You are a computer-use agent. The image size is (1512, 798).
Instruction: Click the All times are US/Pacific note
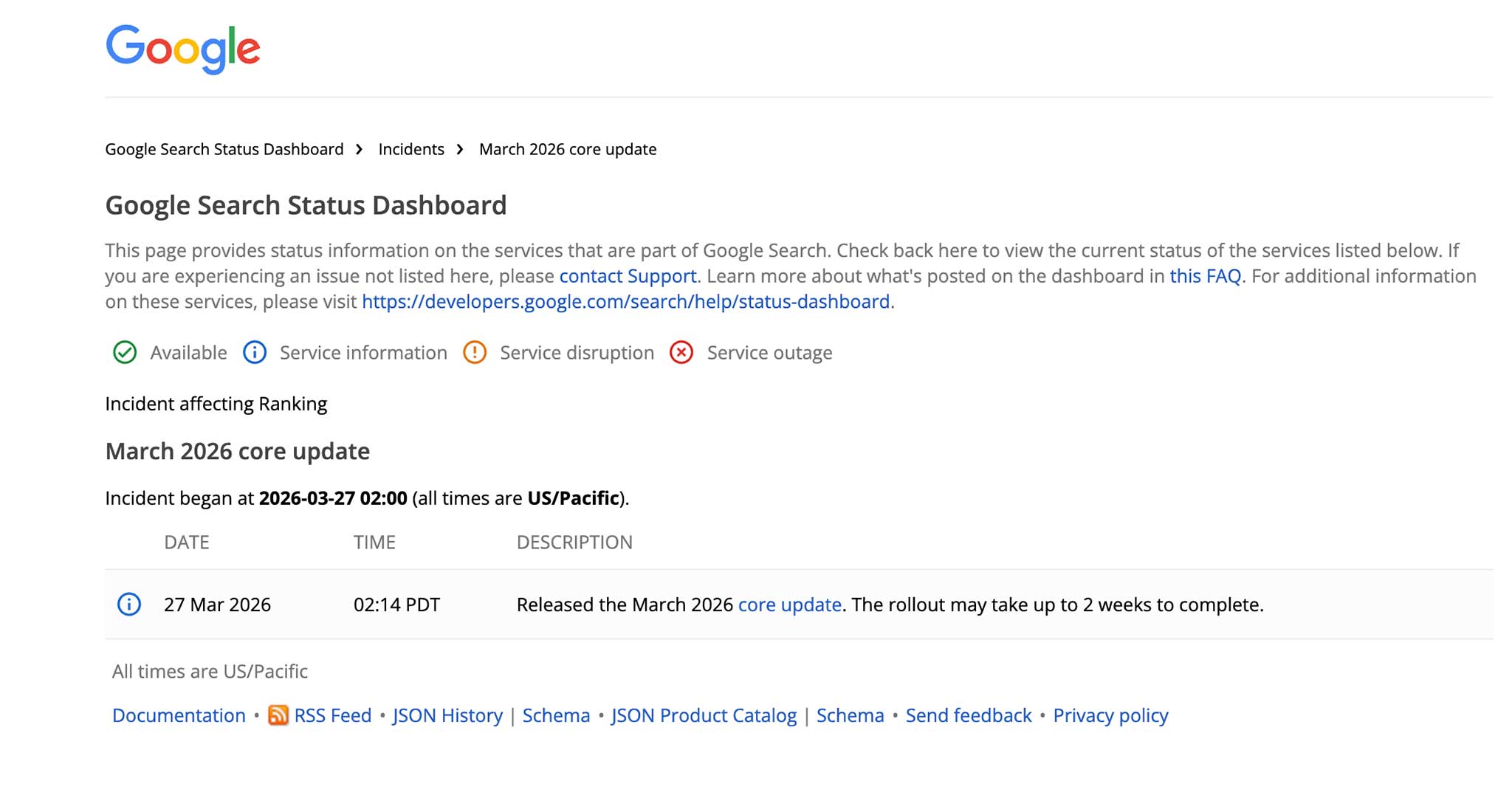tap(210, 671)
